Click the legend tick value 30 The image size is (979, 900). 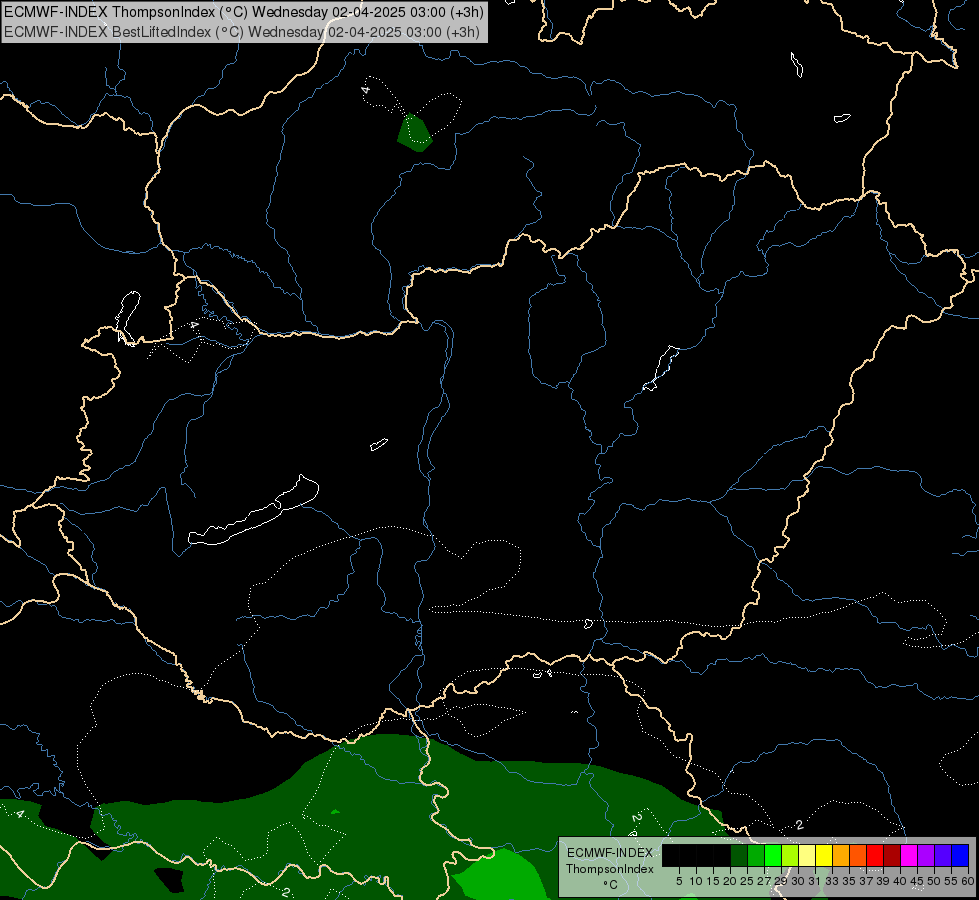pos(799,881)
